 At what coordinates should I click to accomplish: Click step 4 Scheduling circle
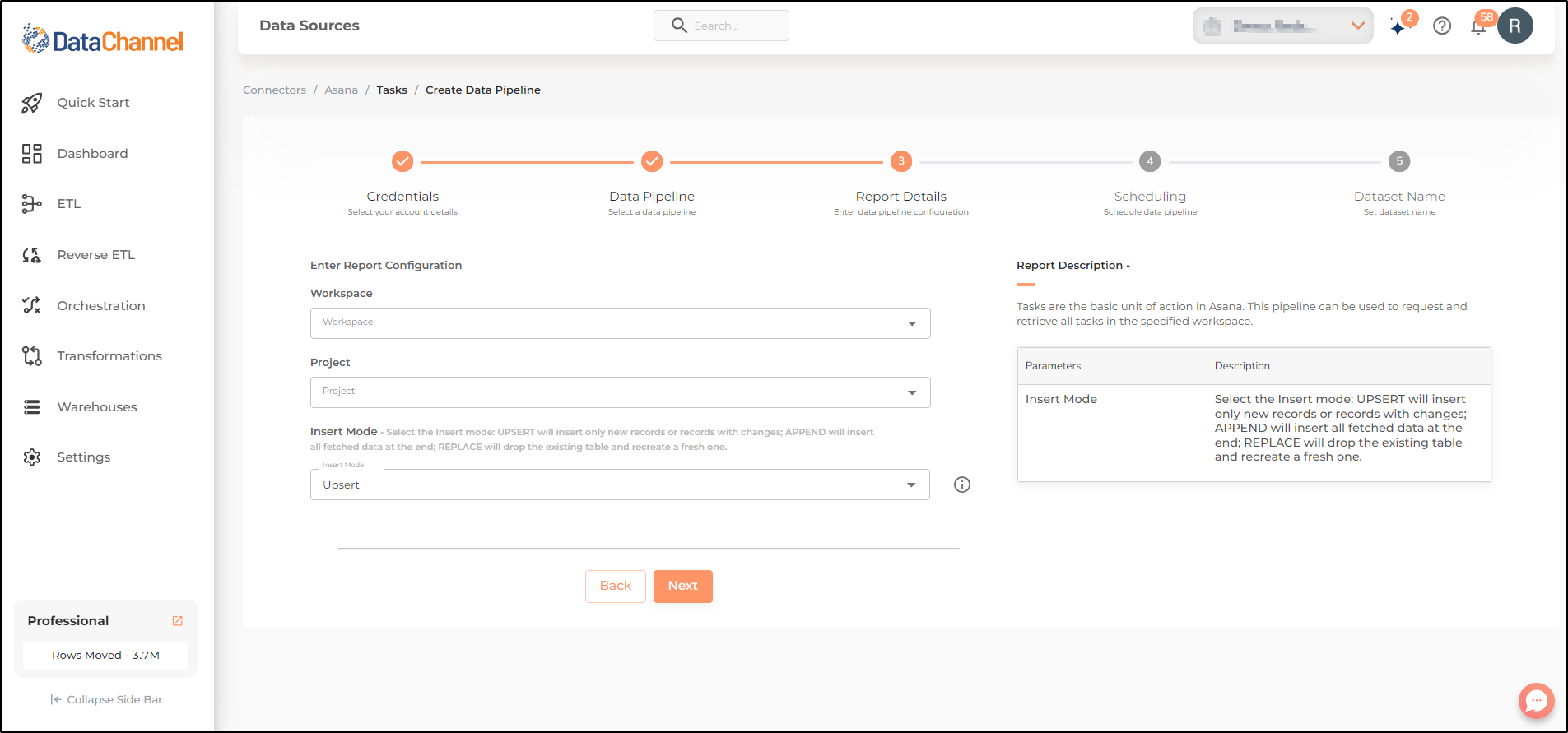pos(1150,161)
